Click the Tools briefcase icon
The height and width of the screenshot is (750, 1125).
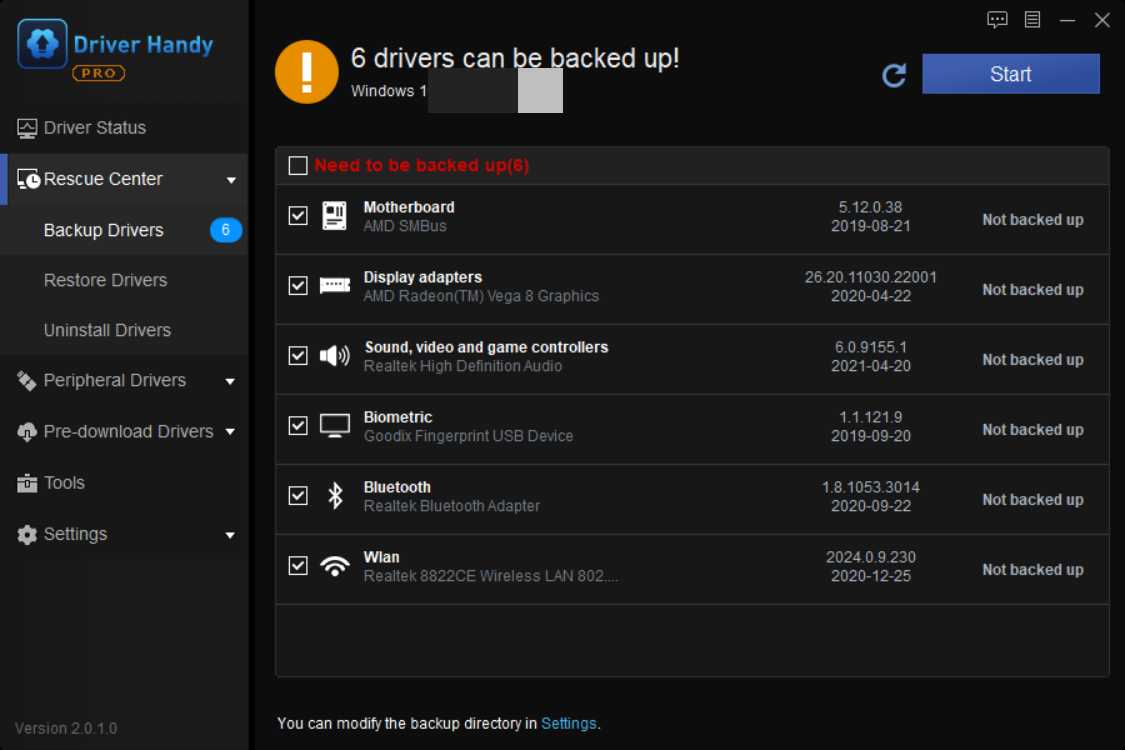tap(25, 482)
